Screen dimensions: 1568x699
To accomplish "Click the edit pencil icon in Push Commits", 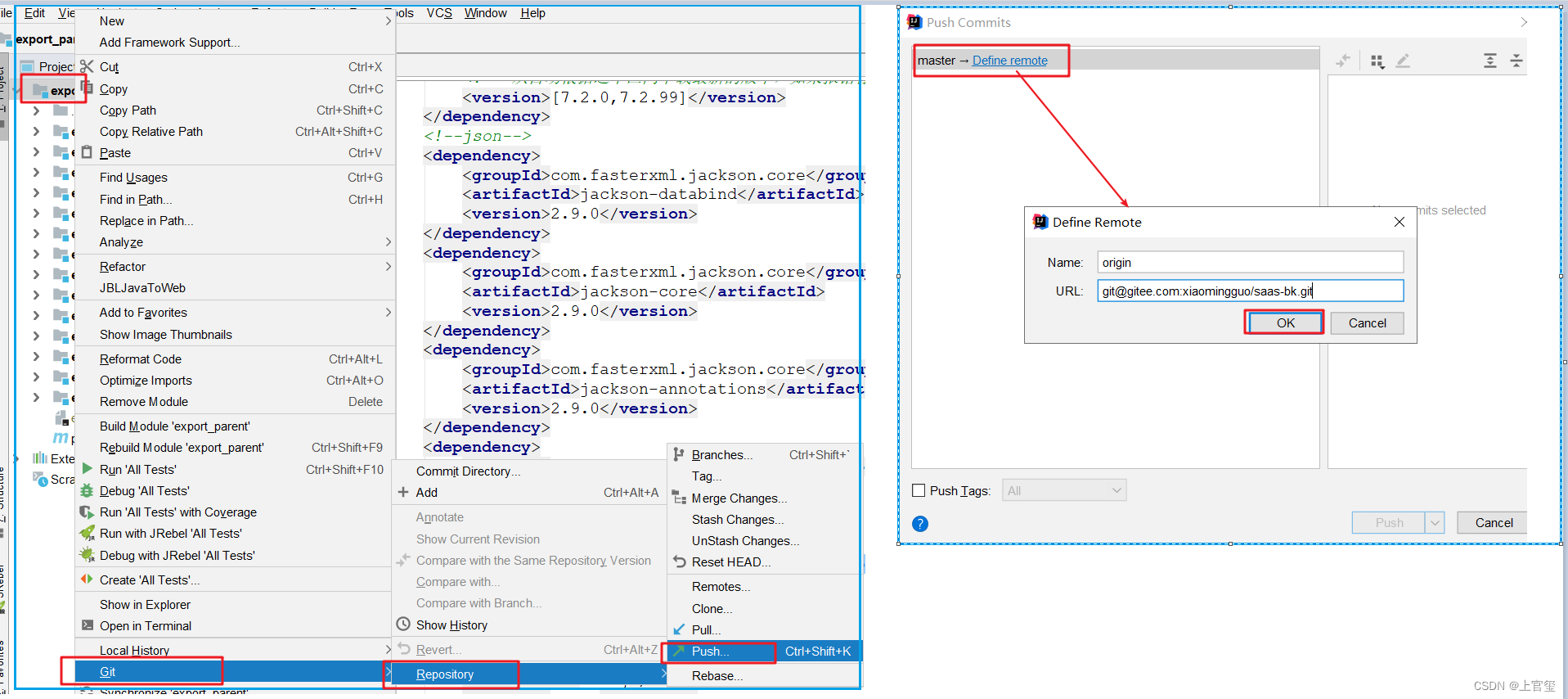I will pos(1403,61).
